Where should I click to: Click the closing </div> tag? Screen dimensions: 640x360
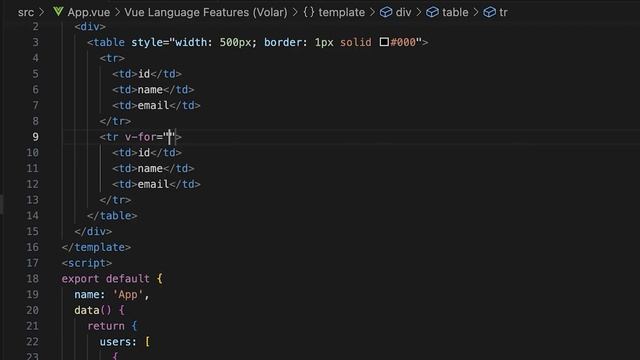[93, 231]
